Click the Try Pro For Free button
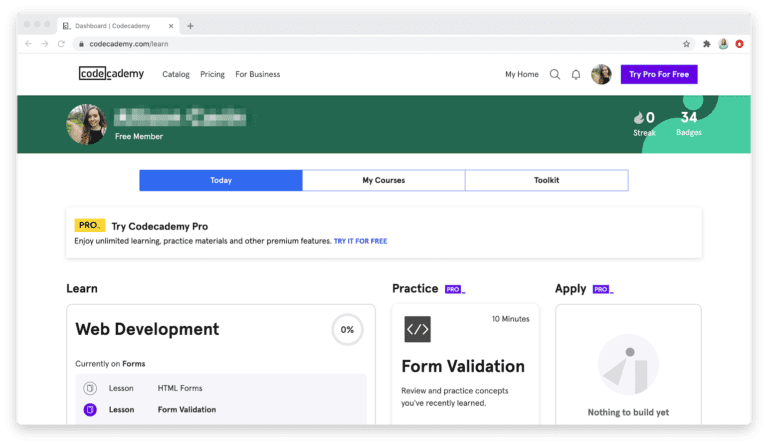Screen dimensions: 768x446 (659, 74)
